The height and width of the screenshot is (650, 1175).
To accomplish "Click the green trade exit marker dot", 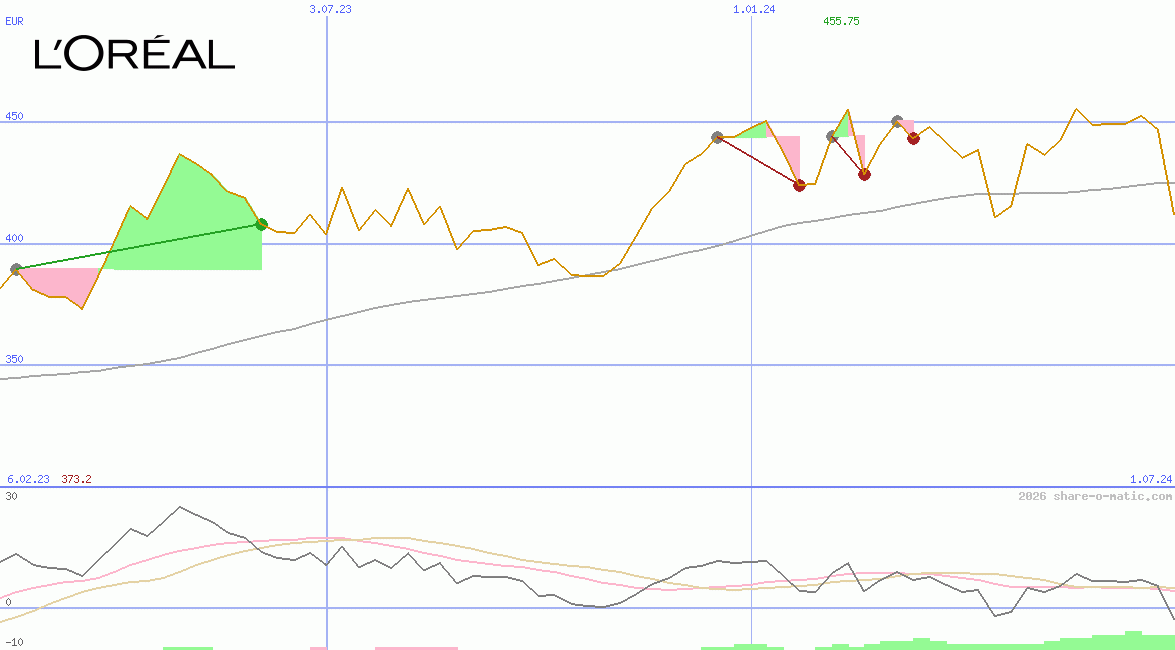I will click(261, 224).
